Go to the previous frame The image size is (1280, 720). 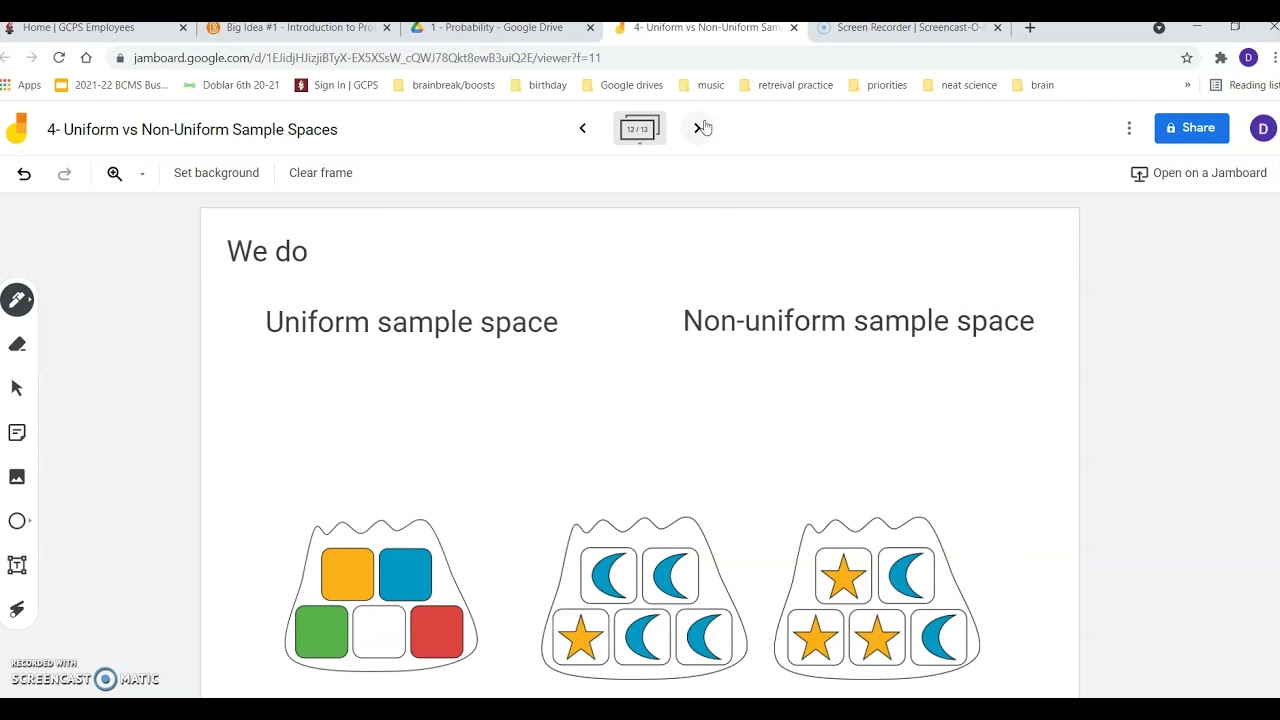pos(583,128)
